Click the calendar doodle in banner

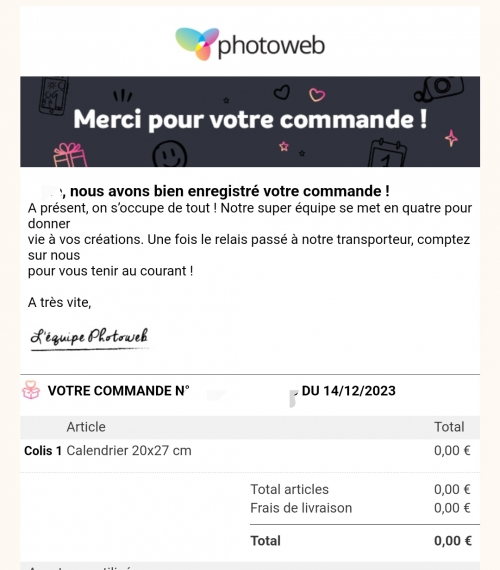pos(387,153)
